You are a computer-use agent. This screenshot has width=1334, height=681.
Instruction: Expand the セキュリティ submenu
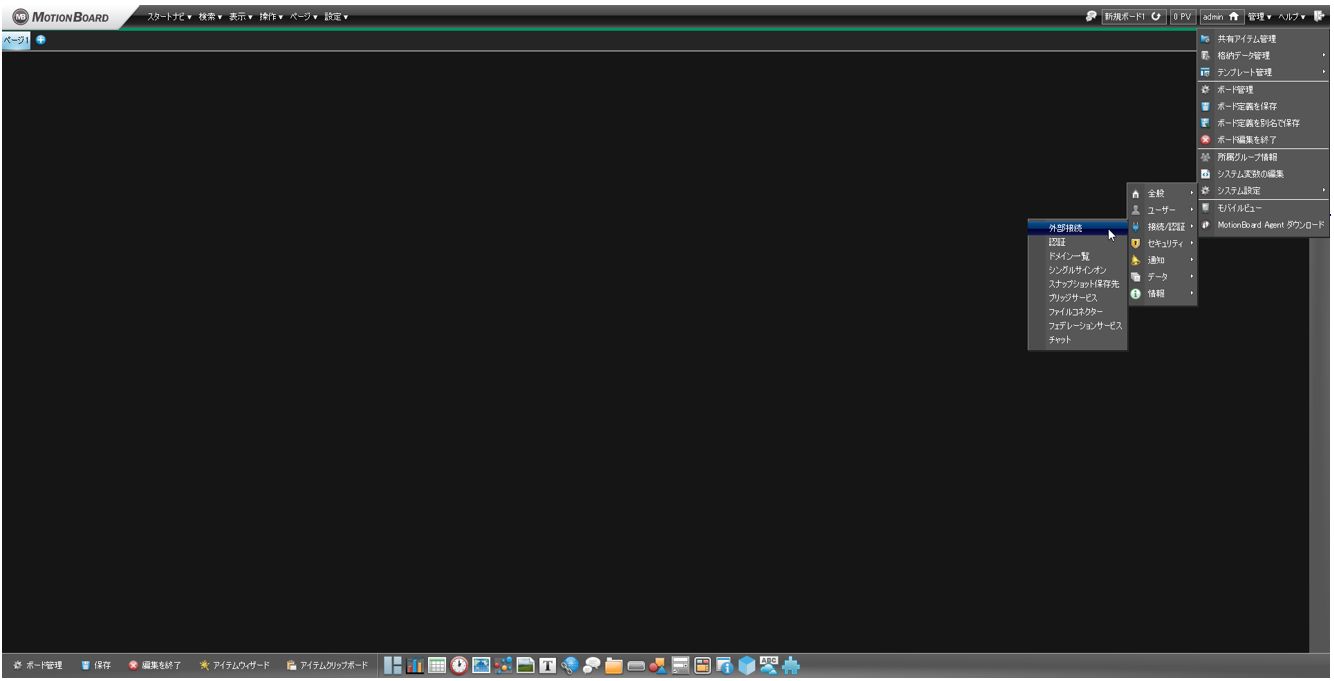pyautogui.click(x=1164, y=243)
